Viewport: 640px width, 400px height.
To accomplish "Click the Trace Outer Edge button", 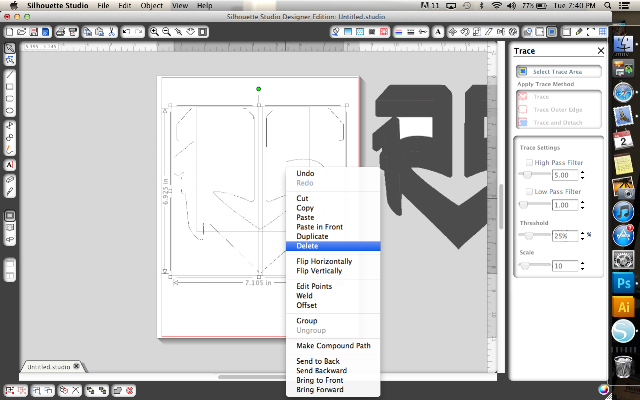I will pyautogui.click(x=558, y=109).
